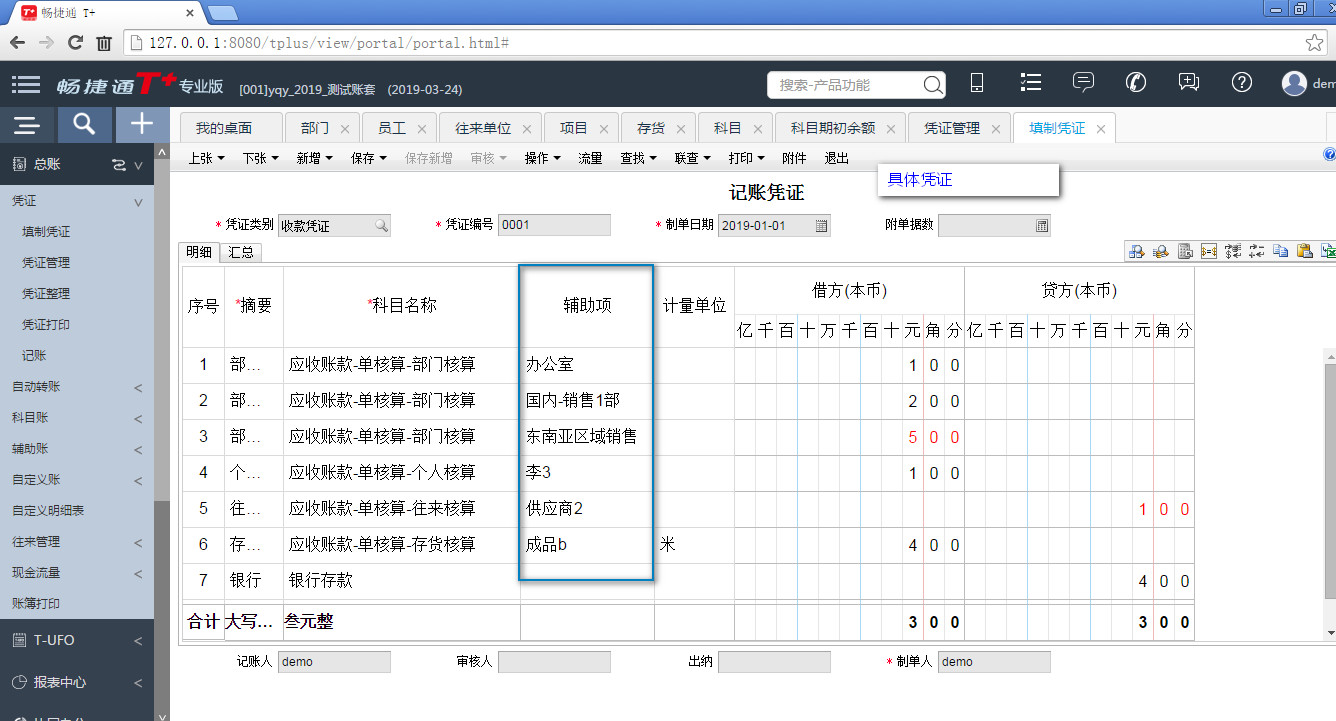Click the calculator icon in 附单据数 field
The height and width of the screenshot is (721, 1336).
pos(1041,226)
